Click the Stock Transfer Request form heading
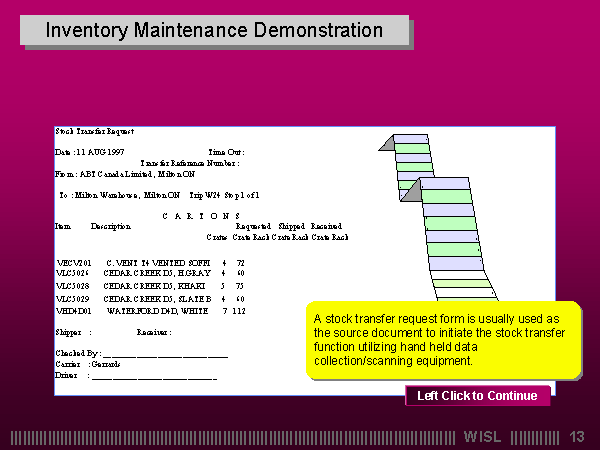The height and width of the screenshot is (450, 600). click(94, 131)
